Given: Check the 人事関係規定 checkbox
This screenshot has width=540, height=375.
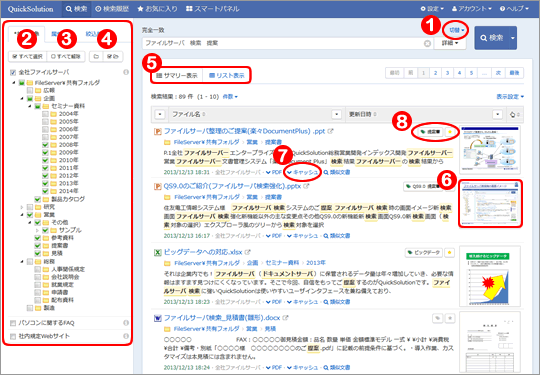Looking at the screenshot, I should point(38,269).
